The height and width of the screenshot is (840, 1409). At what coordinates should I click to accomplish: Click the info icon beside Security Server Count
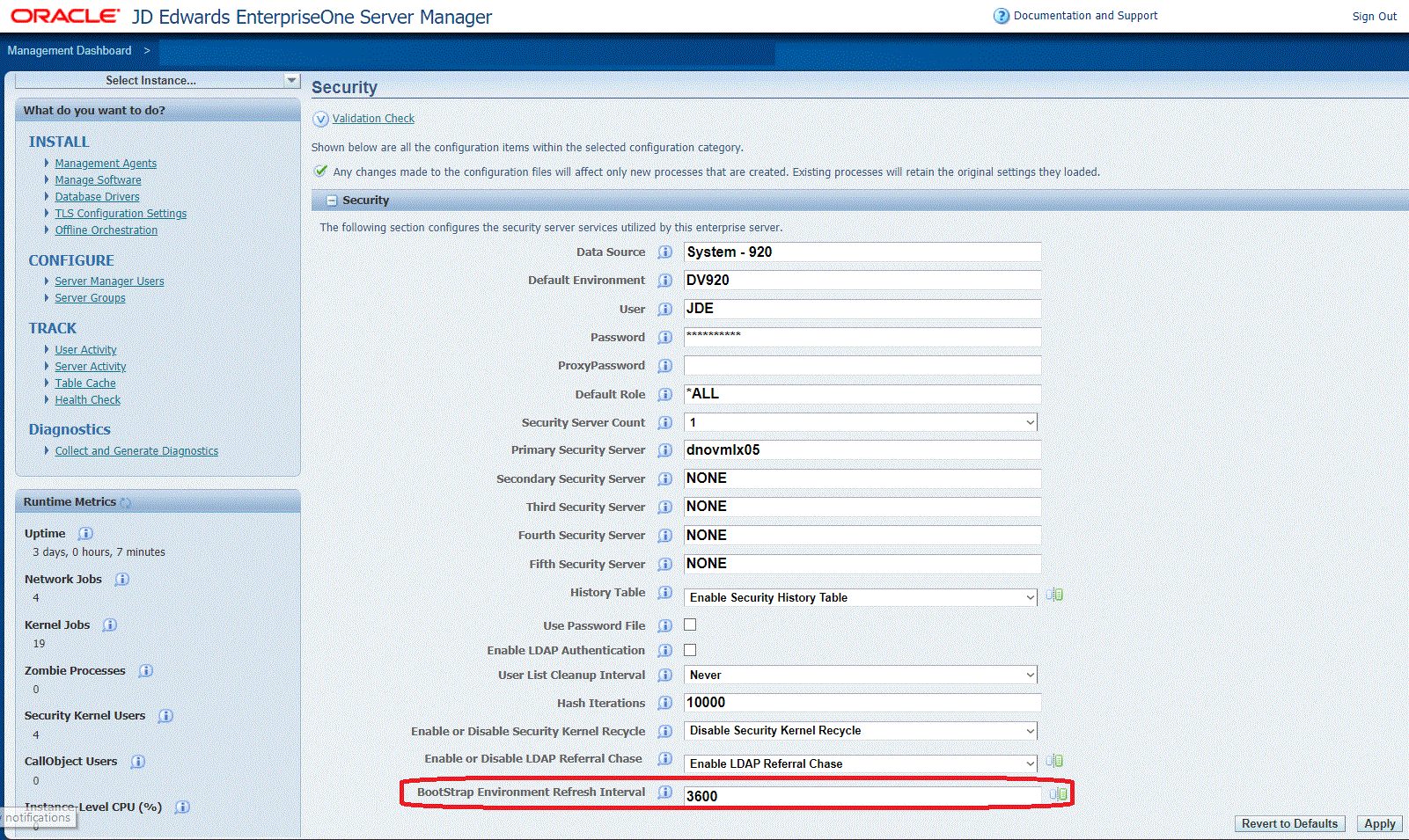coord(665,423)
